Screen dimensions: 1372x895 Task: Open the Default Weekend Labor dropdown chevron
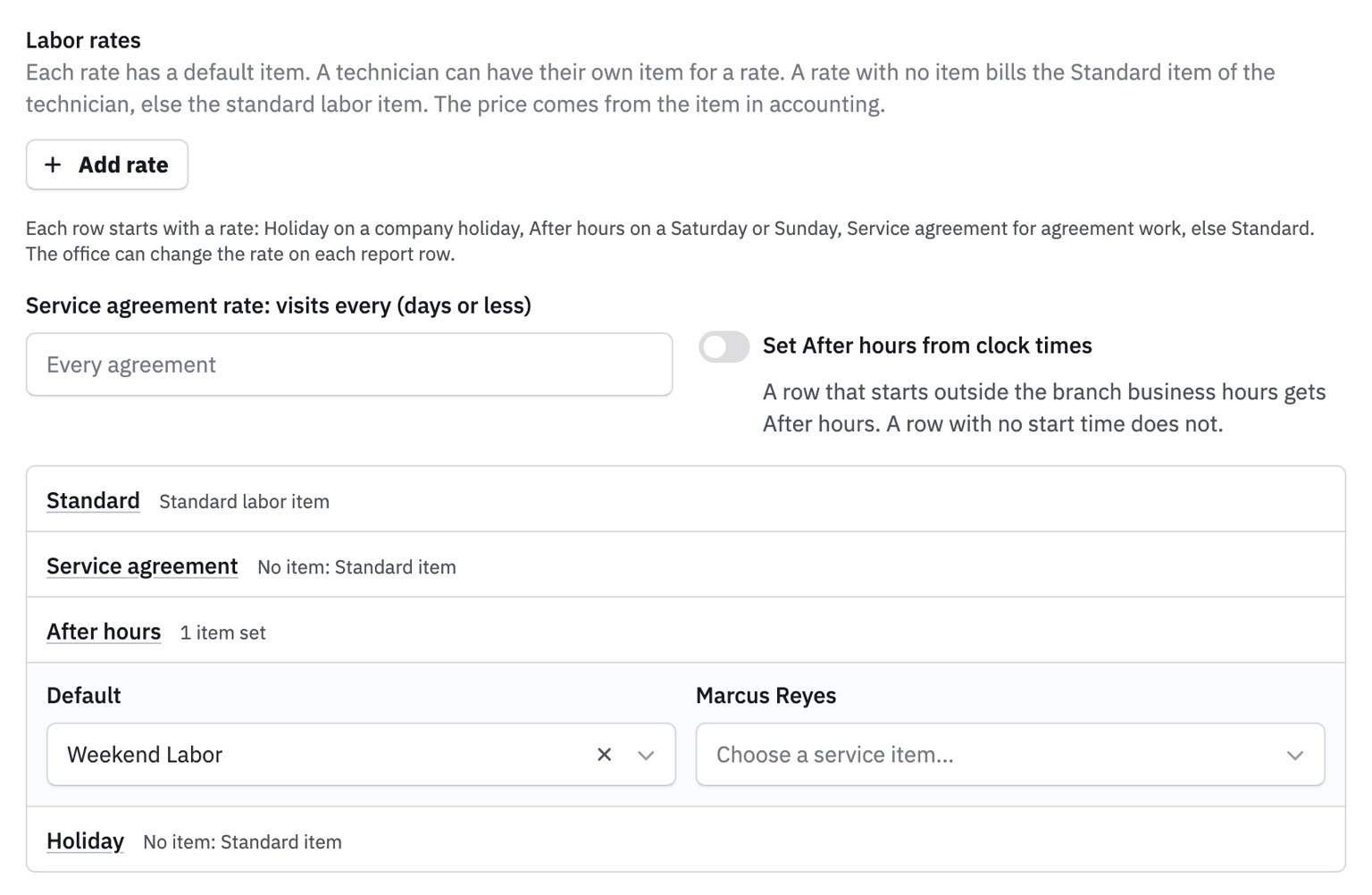coord(646,755)
